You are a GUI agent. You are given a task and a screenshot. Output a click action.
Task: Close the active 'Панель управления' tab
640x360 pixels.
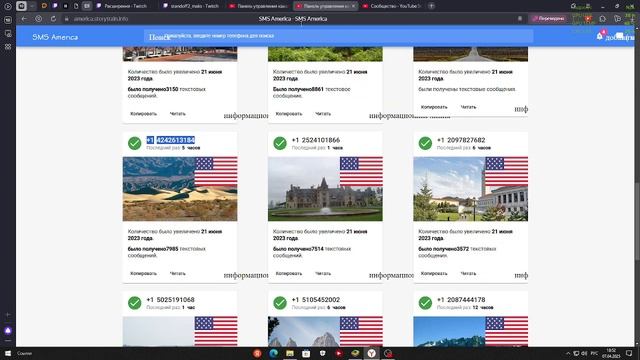pos(353,6)
